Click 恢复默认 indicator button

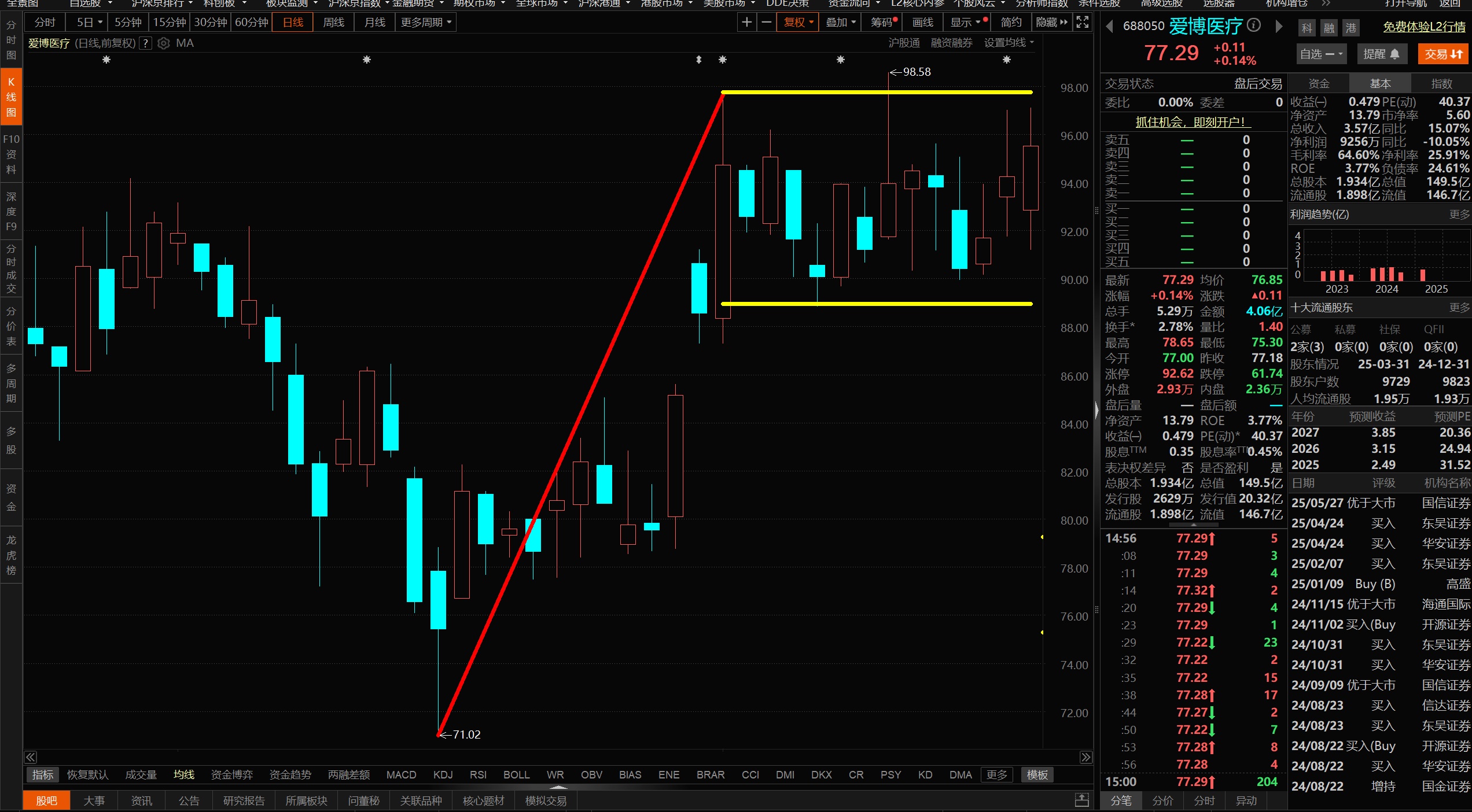(87, 774)
